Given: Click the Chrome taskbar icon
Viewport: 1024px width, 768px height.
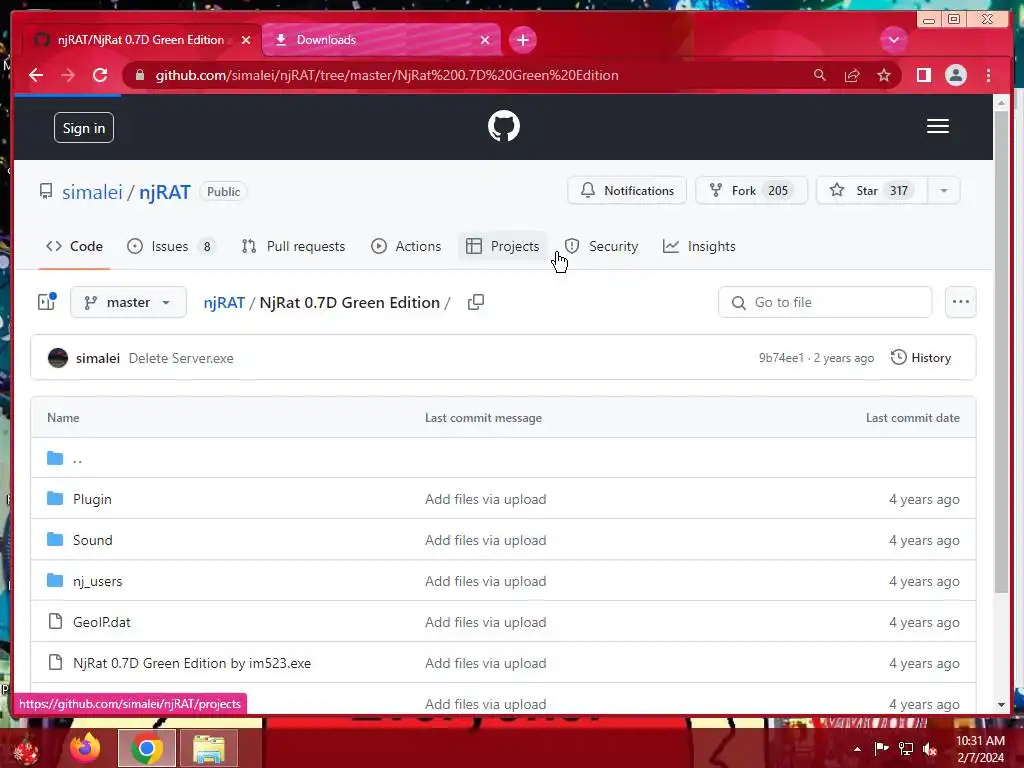Looking at the screenshot, I should tap(146, 748).
